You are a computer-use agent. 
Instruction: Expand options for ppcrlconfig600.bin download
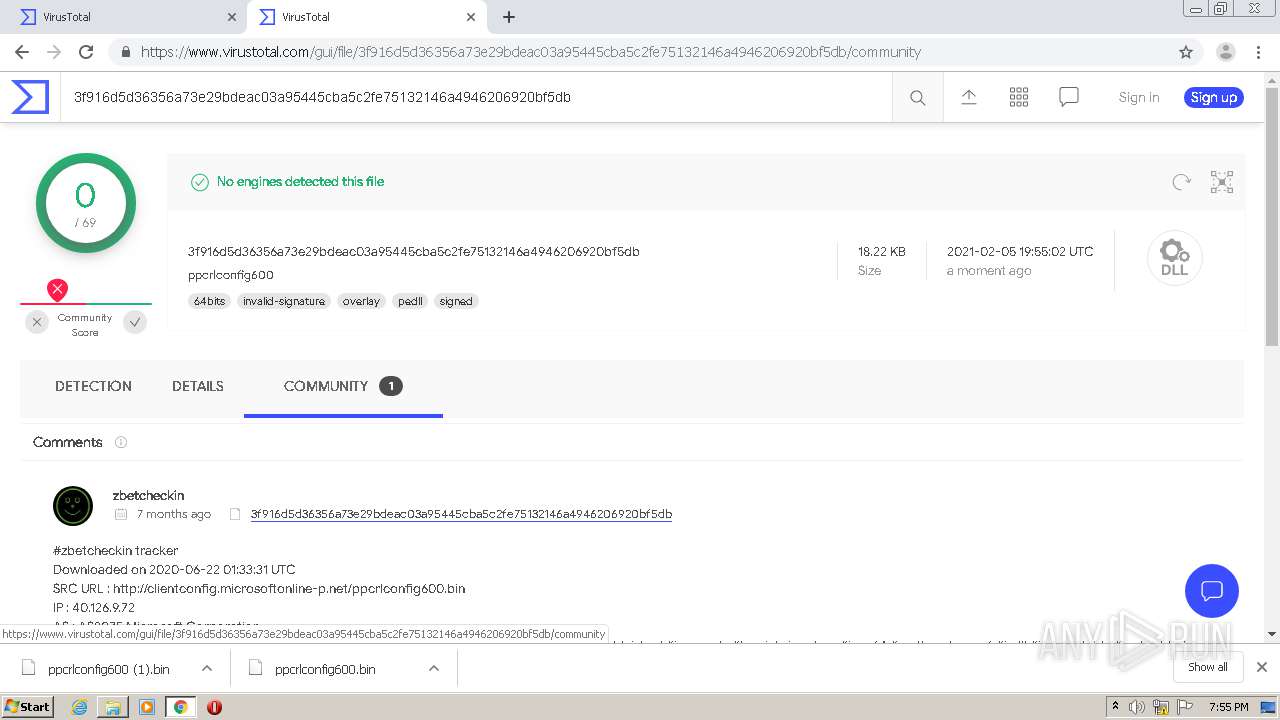tap(434, 668)
